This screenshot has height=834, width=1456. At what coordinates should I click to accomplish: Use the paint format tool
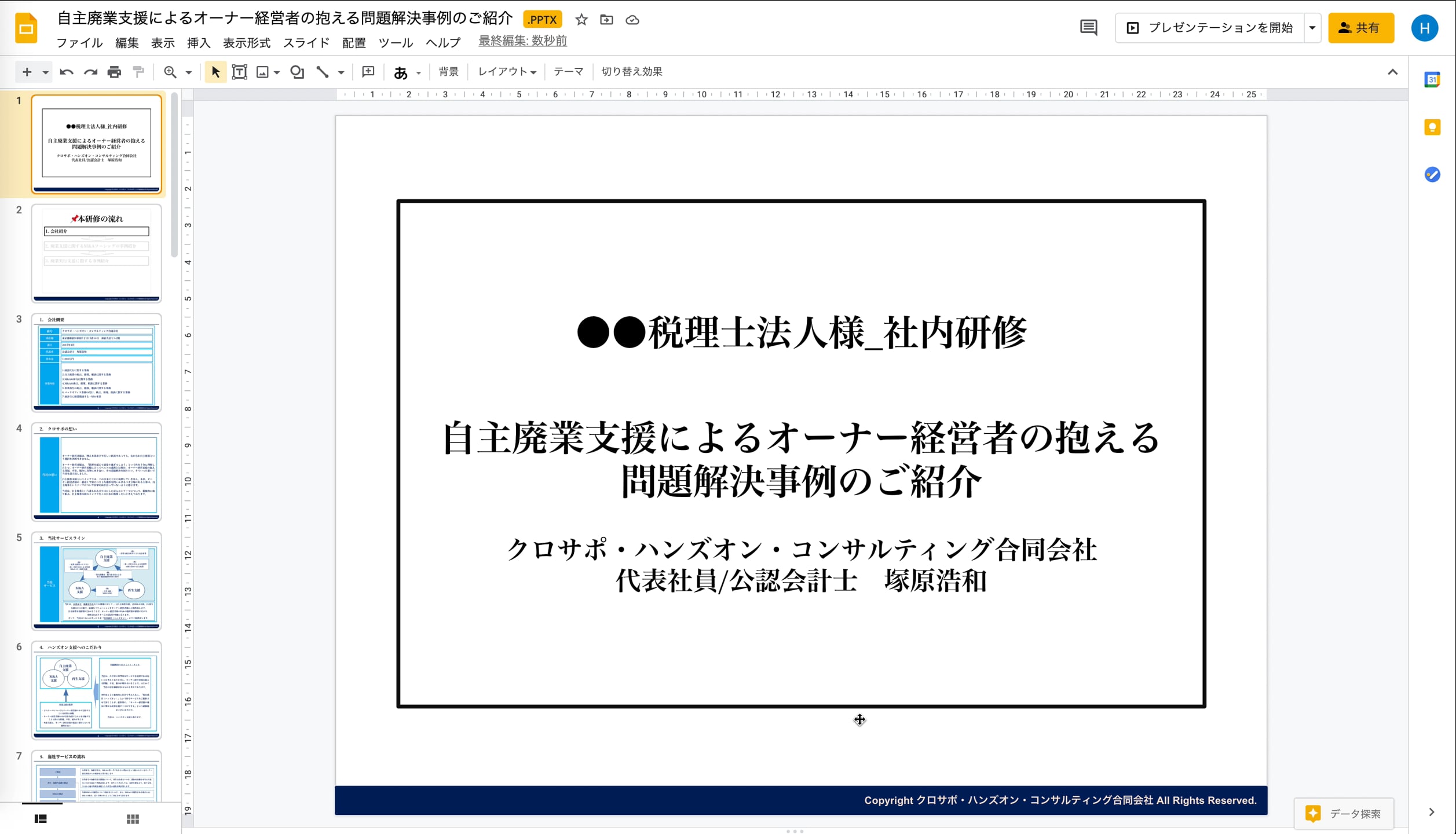(137, 72)
